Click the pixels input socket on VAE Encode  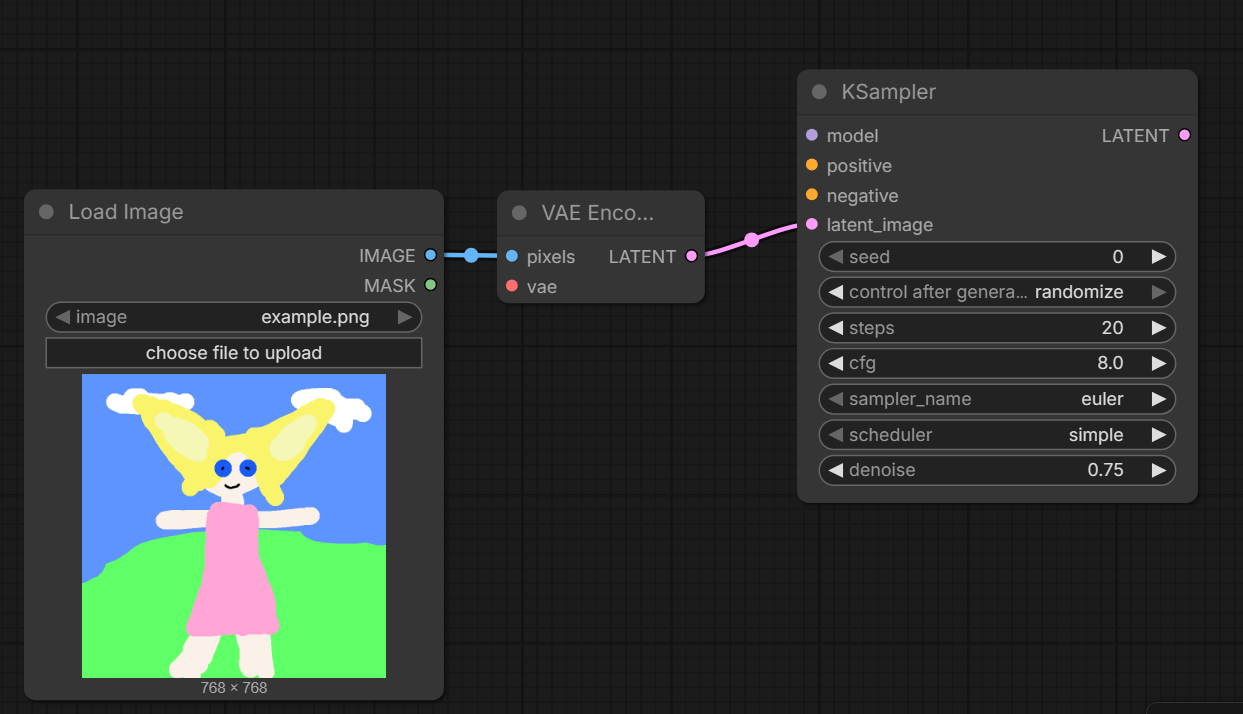pos(512,256)
